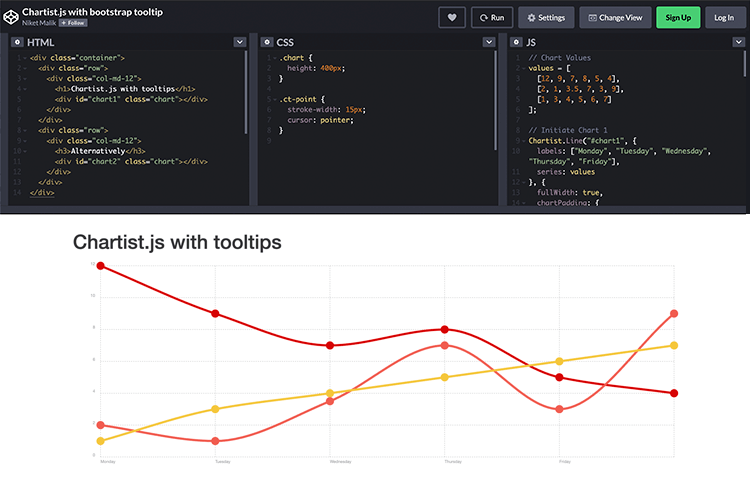Fold HTML line 1 container div arrow
This screenshot has width=750, height=500.
point(25,58)
